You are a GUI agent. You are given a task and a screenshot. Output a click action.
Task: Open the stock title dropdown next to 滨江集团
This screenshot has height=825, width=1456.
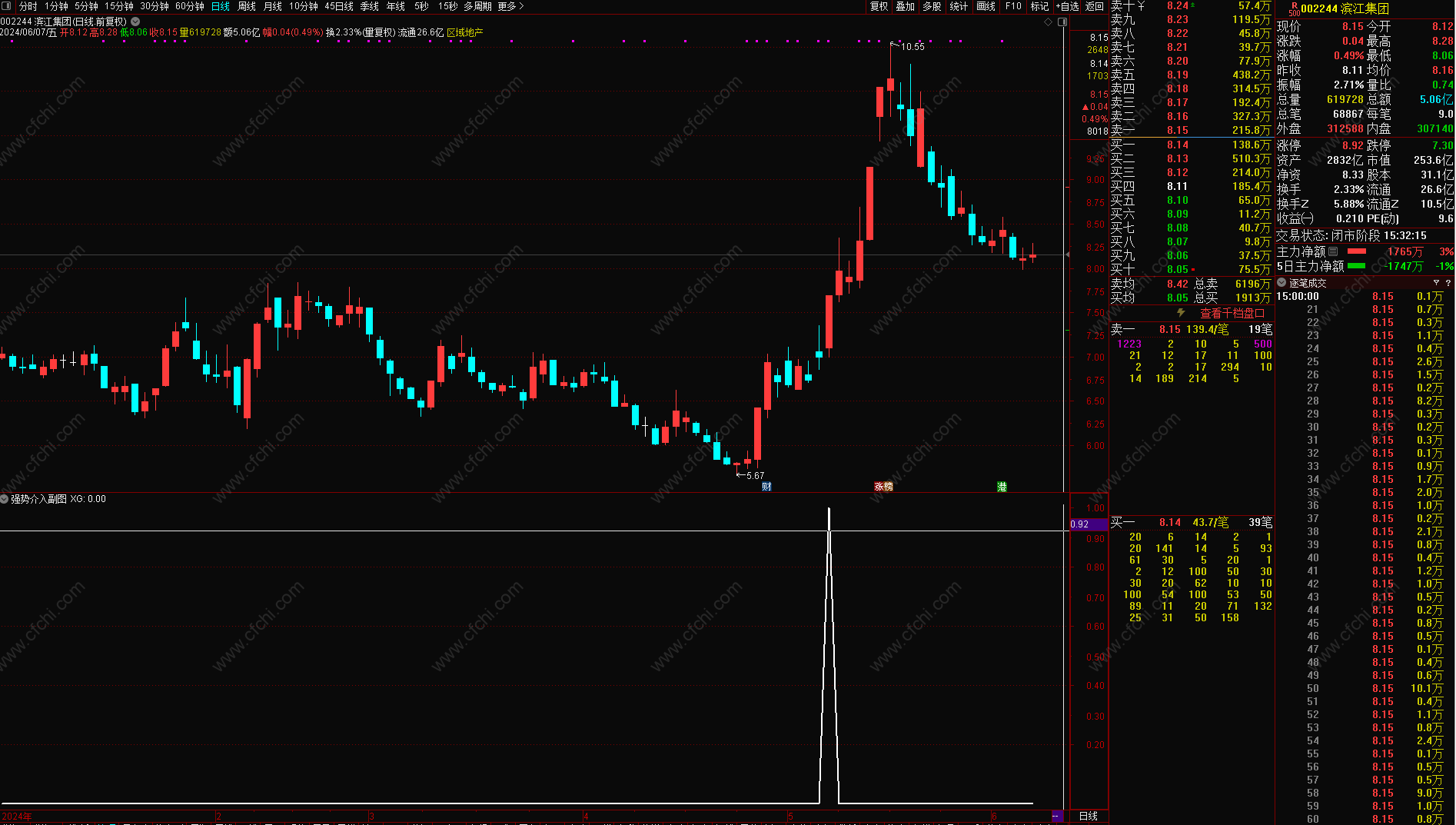point(135,22)
